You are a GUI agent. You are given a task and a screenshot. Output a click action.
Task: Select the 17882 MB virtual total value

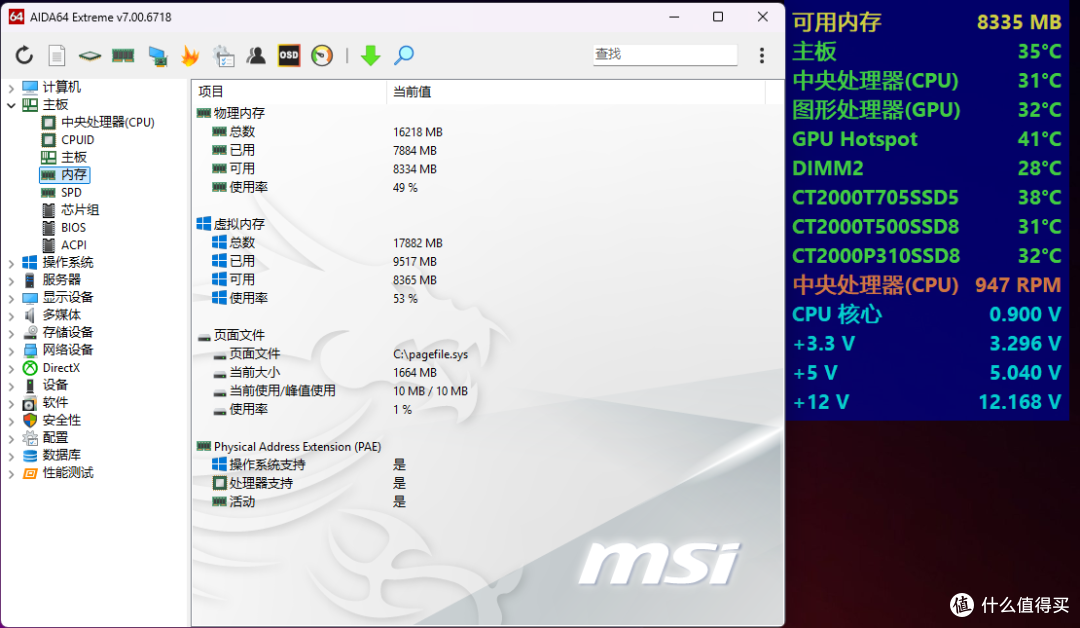[417, 243]
